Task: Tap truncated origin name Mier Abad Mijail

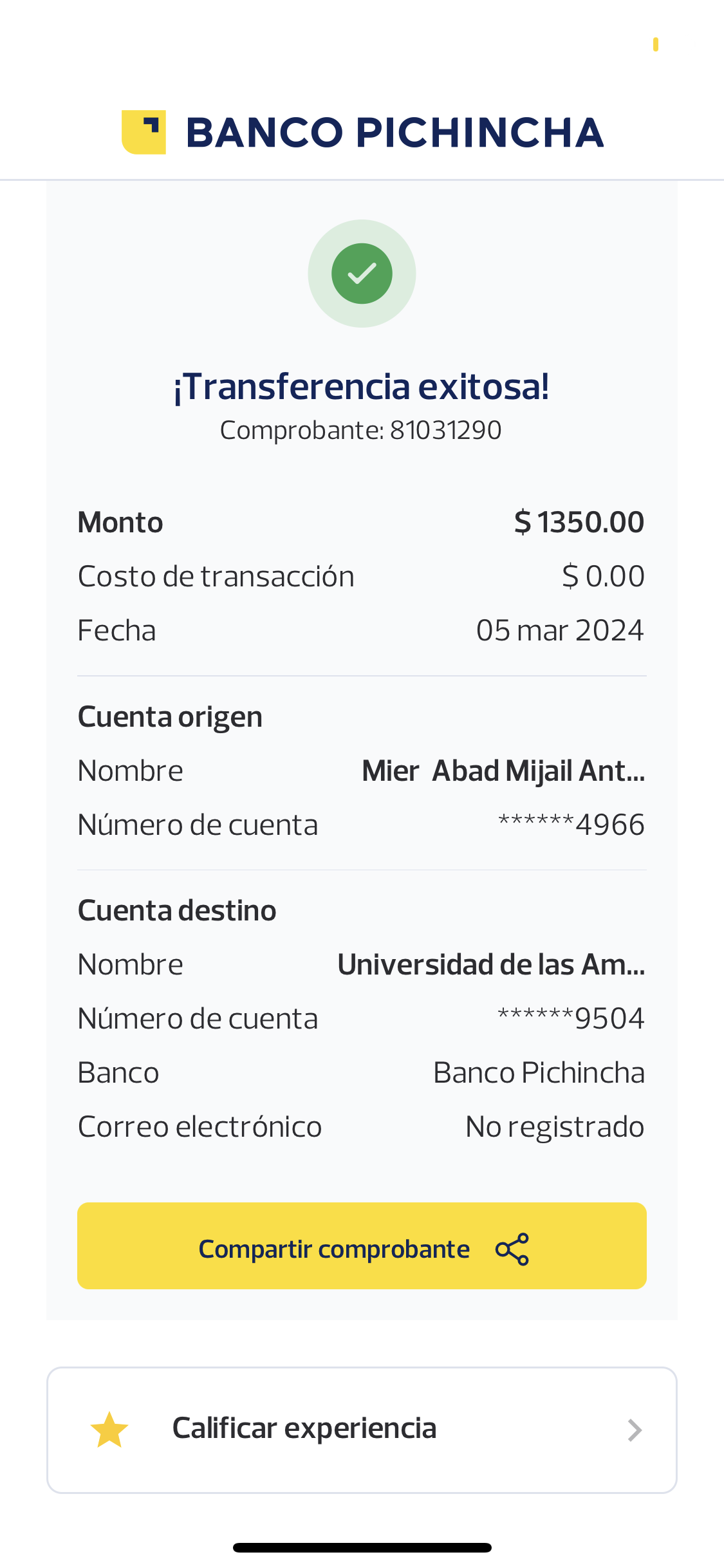Action: point(503,771)
